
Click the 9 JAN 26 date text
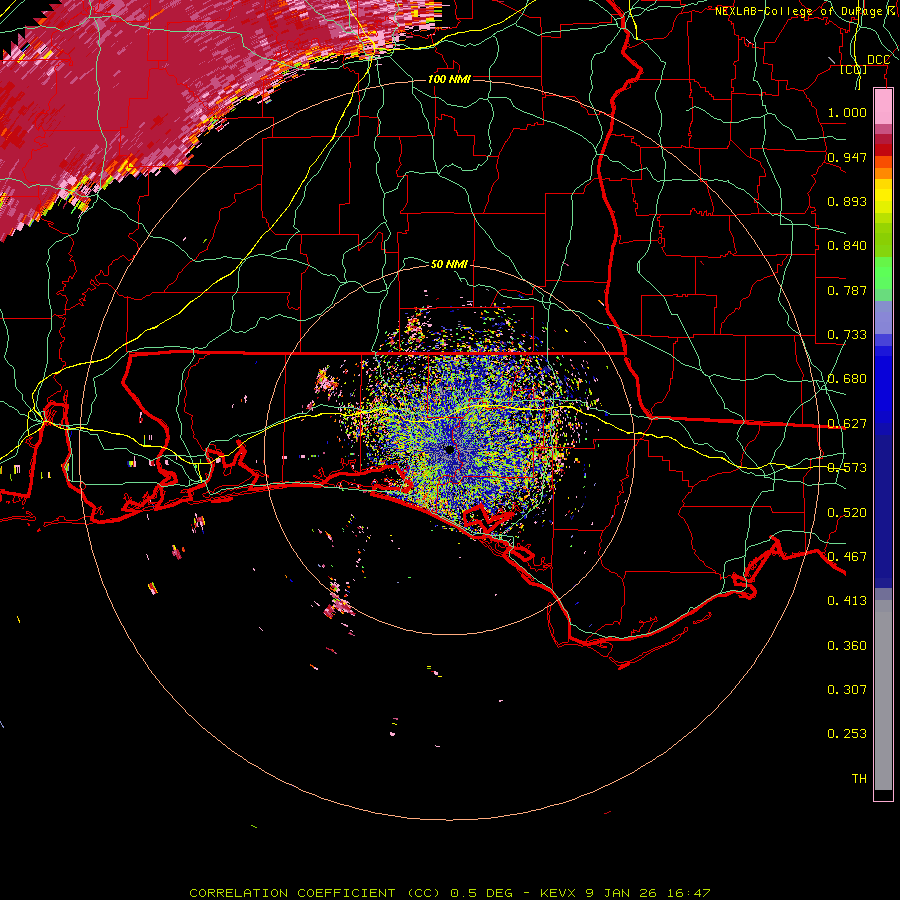tap(622, 893)
